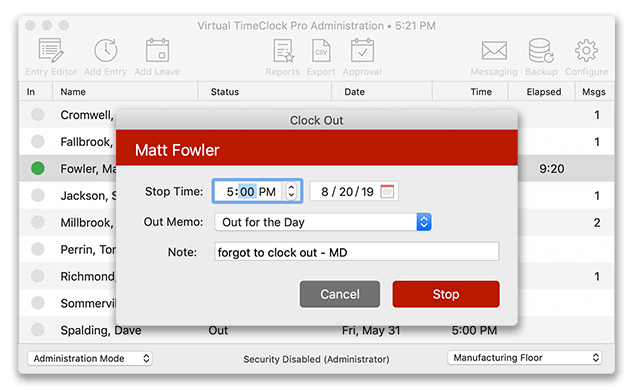Click the Out status for Spalding
The image size is (633, 390).
point(218,331)
